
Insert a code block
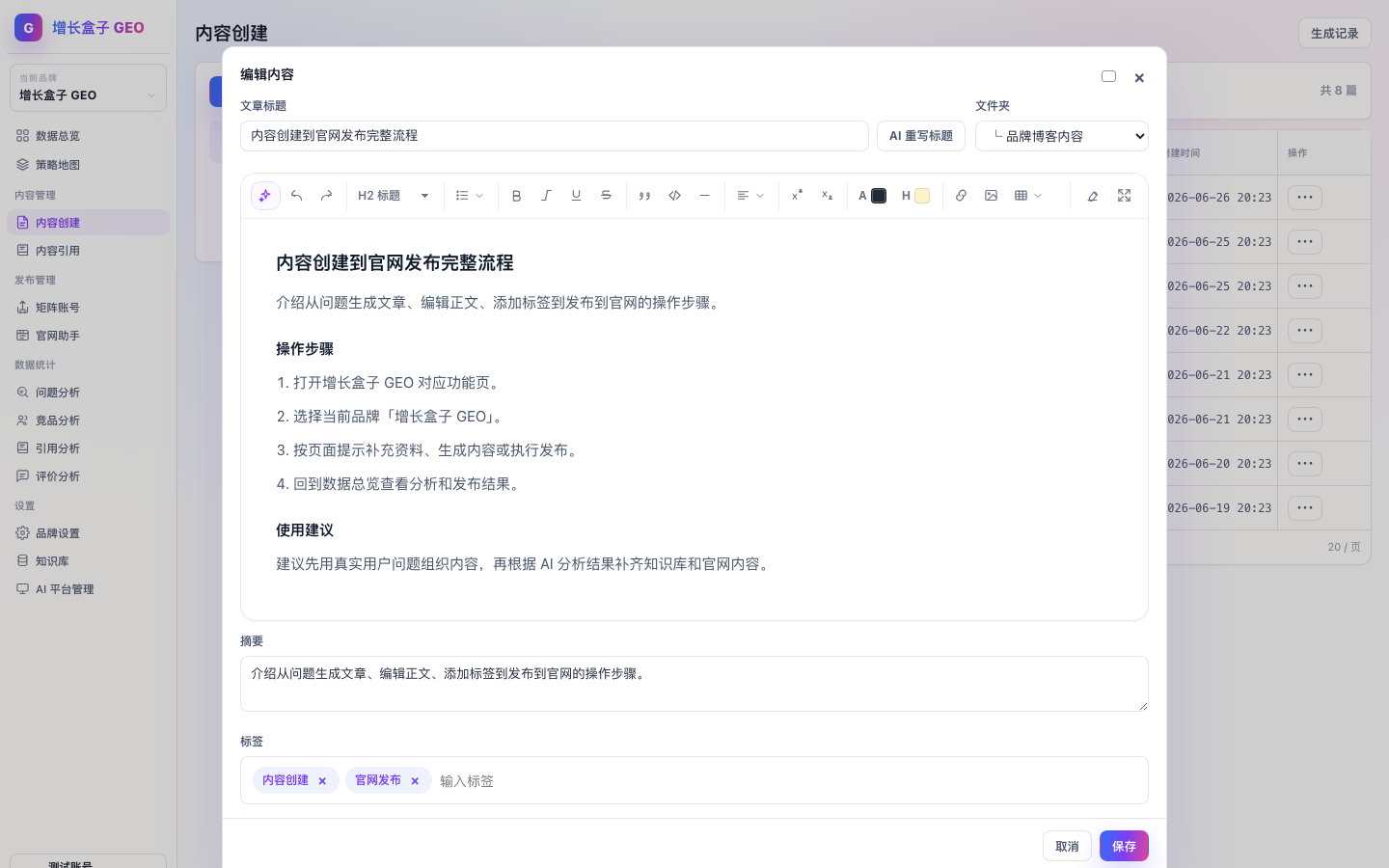(x=674, y=196)
